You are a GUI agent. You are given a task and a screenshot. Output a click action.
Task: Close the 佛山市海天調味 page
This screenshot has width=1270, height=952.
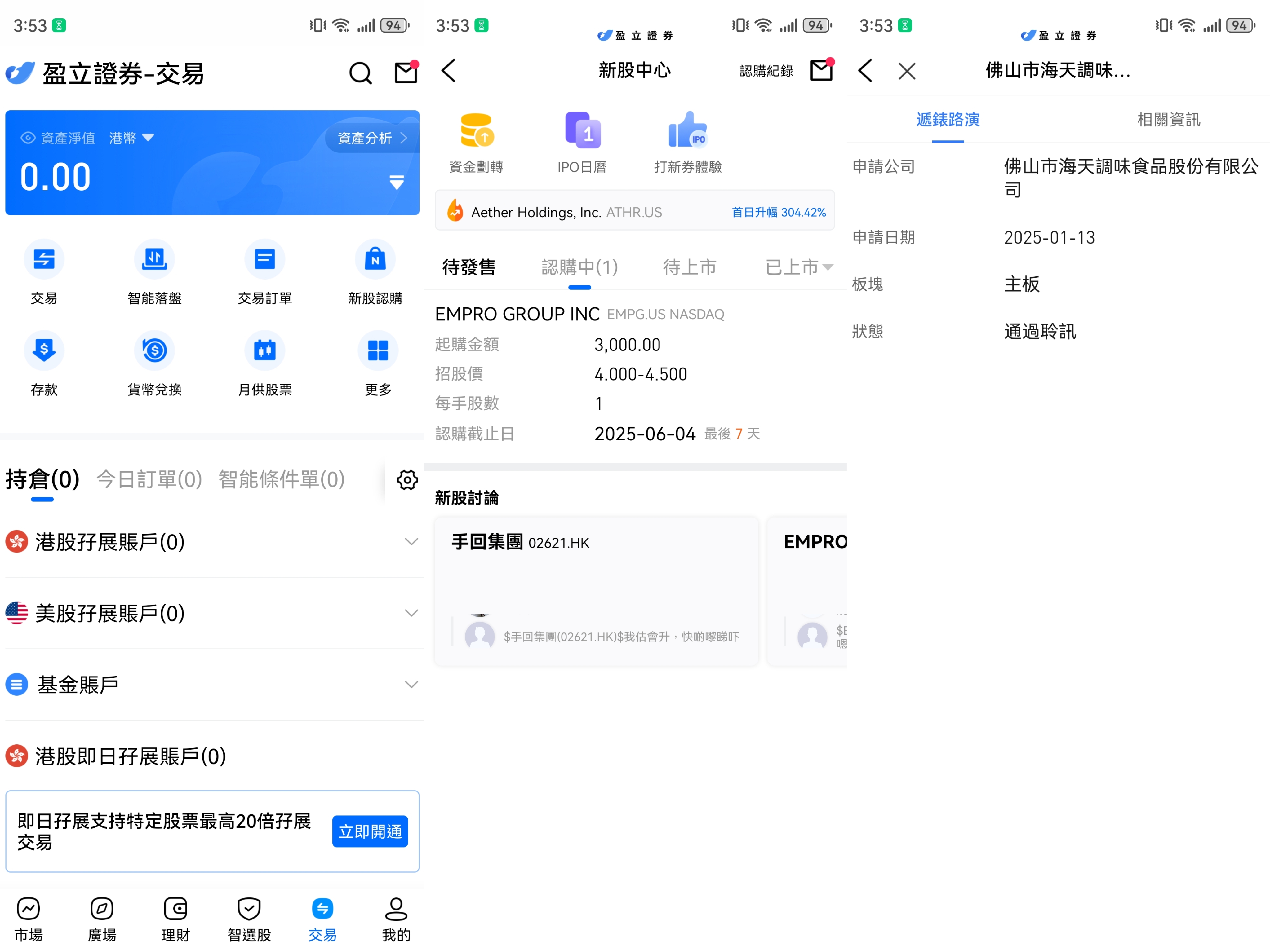(907, 71)
